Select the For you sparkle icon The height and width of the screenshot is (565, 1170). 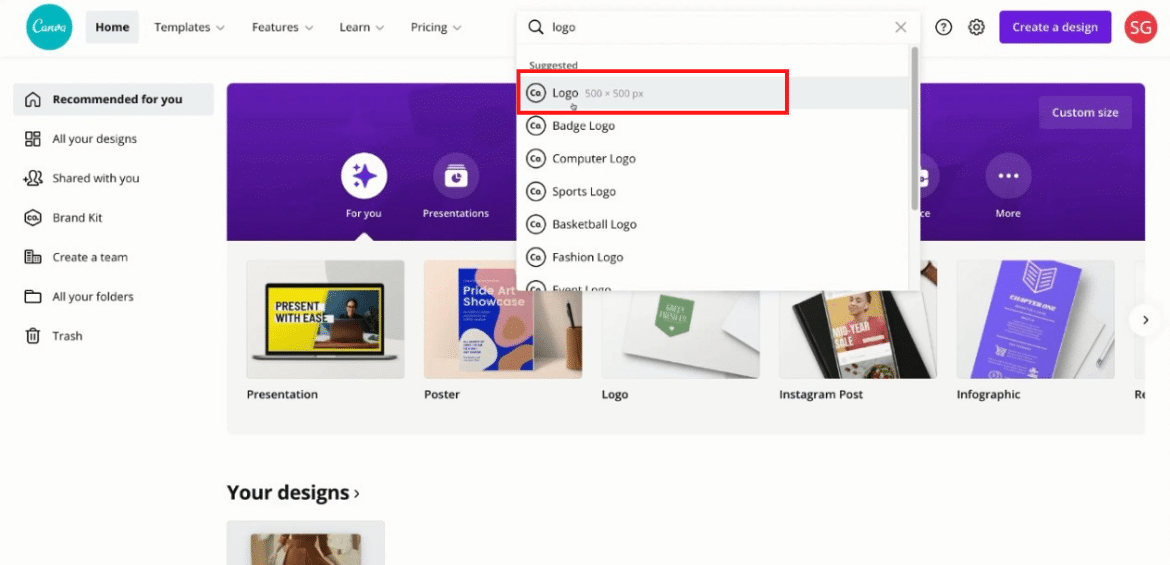click(363, 177)
